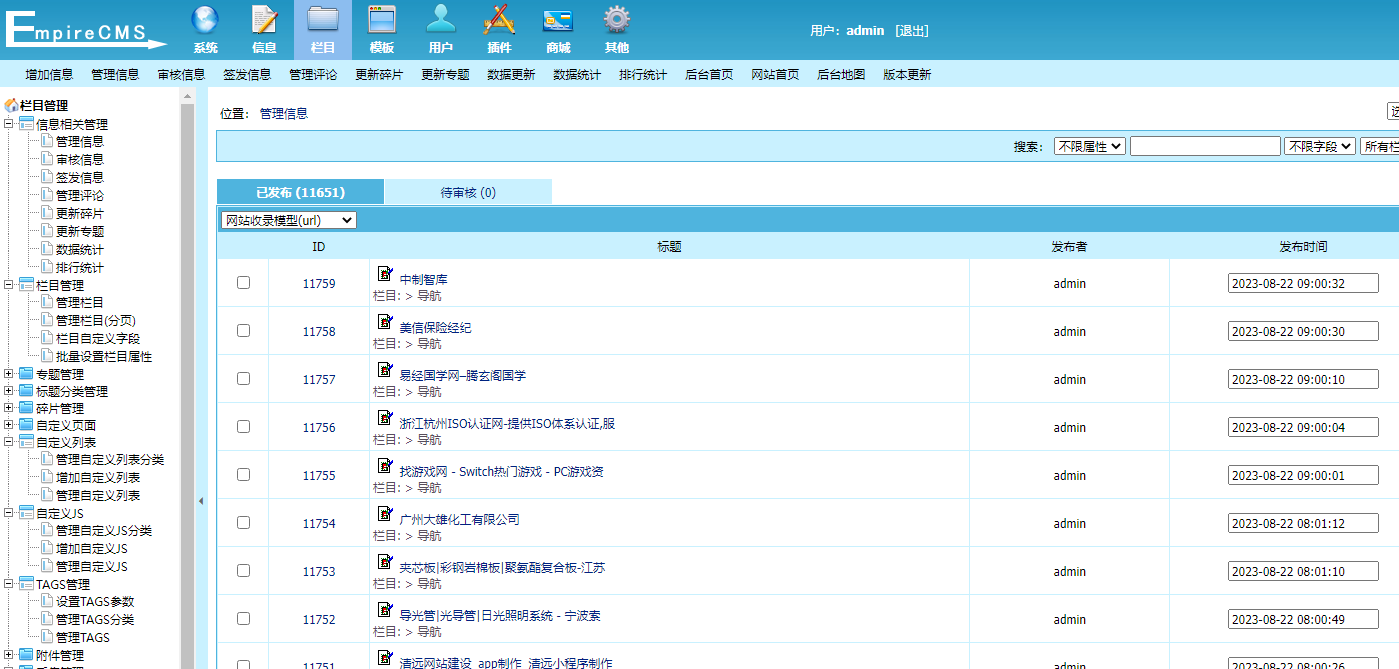Image resolution: width=1399 pixels, height=669 pixels.
Task: Click the ID cell 11753
Action: point(319,571)
